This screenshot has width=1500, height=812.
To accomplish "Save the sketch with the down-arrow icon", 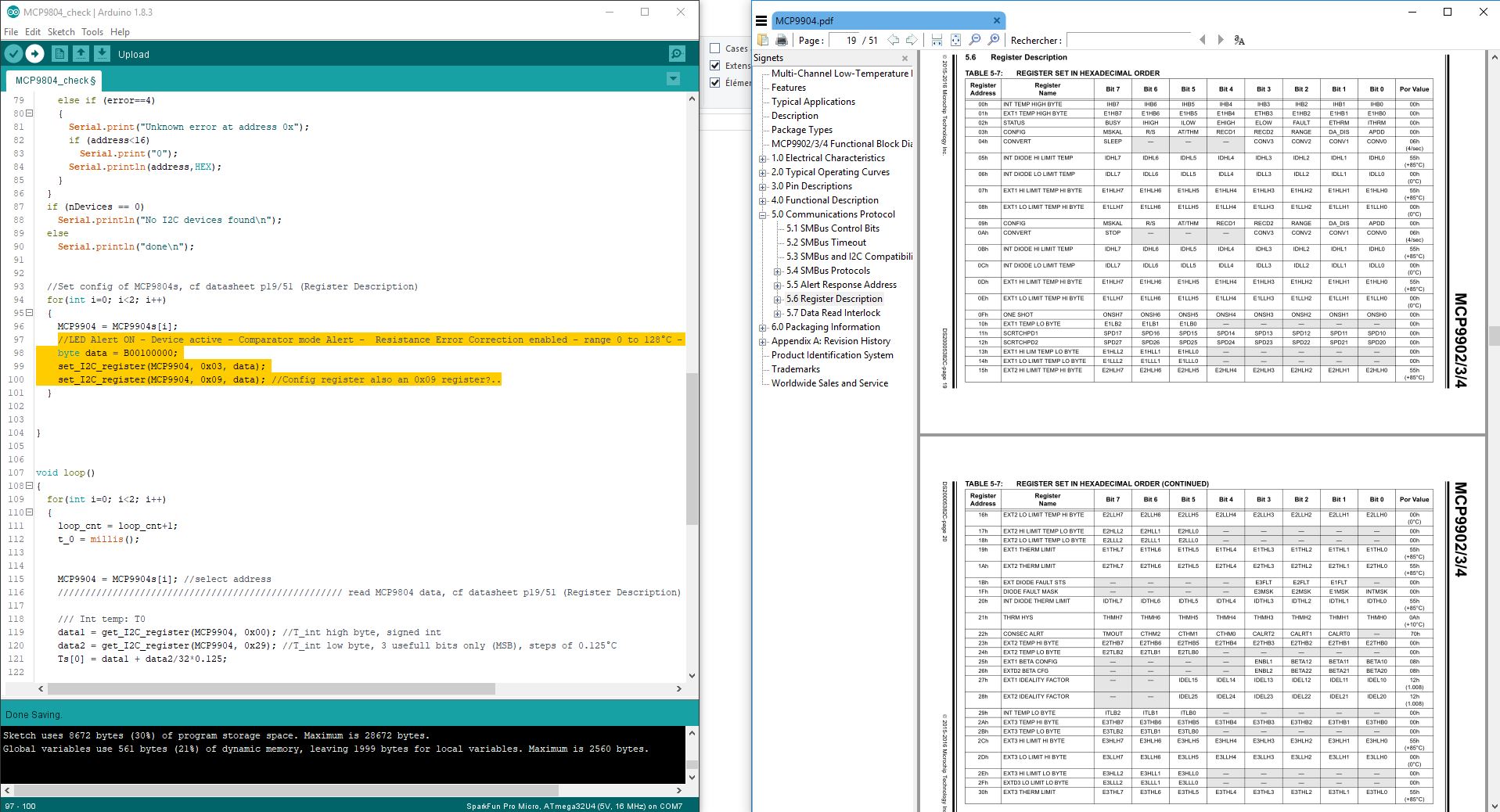I will 102,53.
